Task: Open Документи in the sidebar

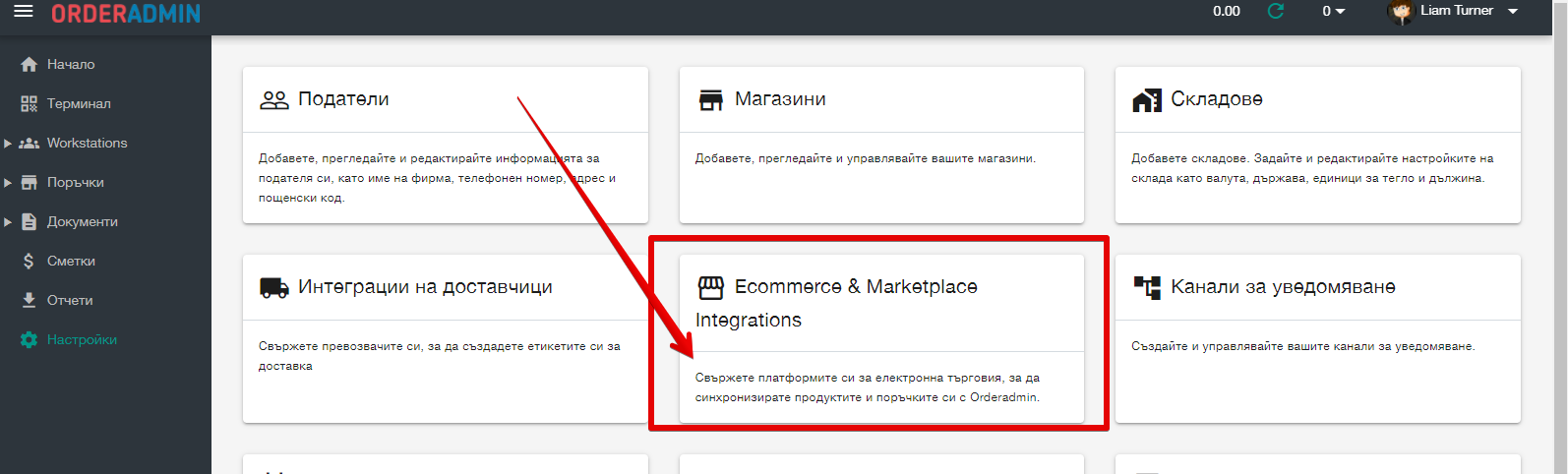Action: (83, 221)
